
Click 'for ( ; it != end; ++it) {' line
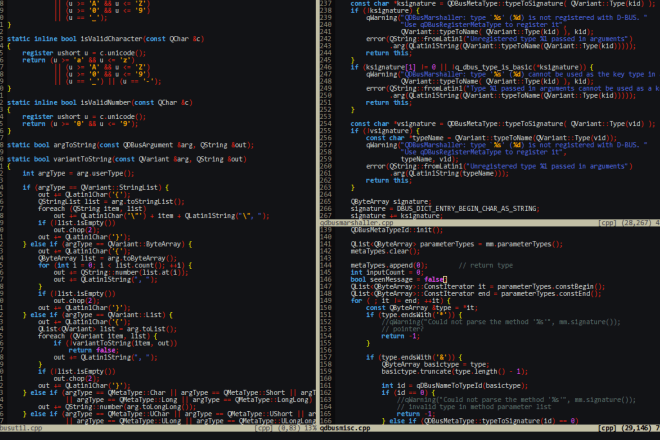pyautogui.click(x=401, y=301)
